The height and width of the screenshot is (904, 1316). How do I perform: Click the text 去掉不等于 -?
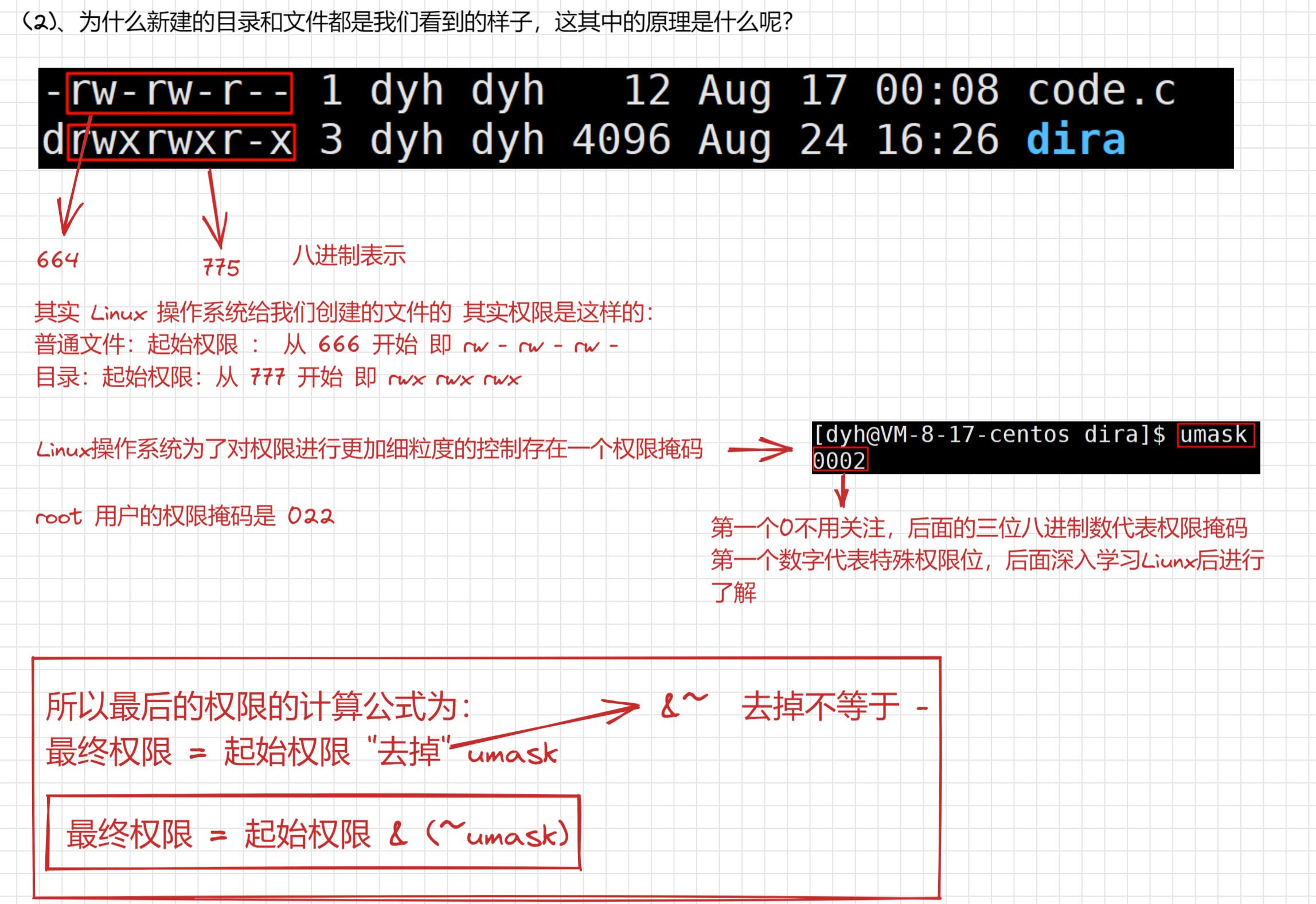point(834,707)
